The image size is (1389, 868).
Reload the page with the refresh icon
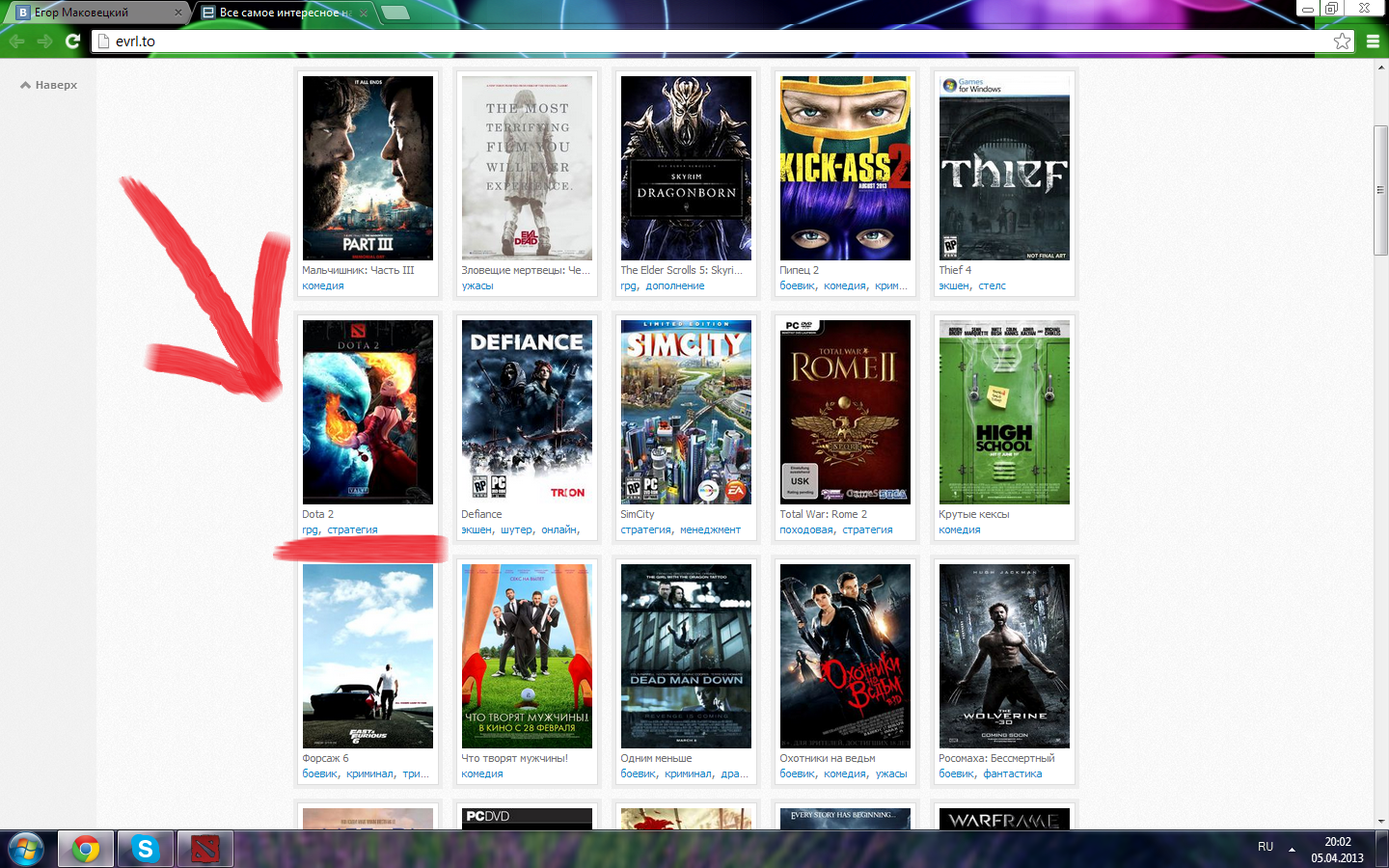(72, 41)
